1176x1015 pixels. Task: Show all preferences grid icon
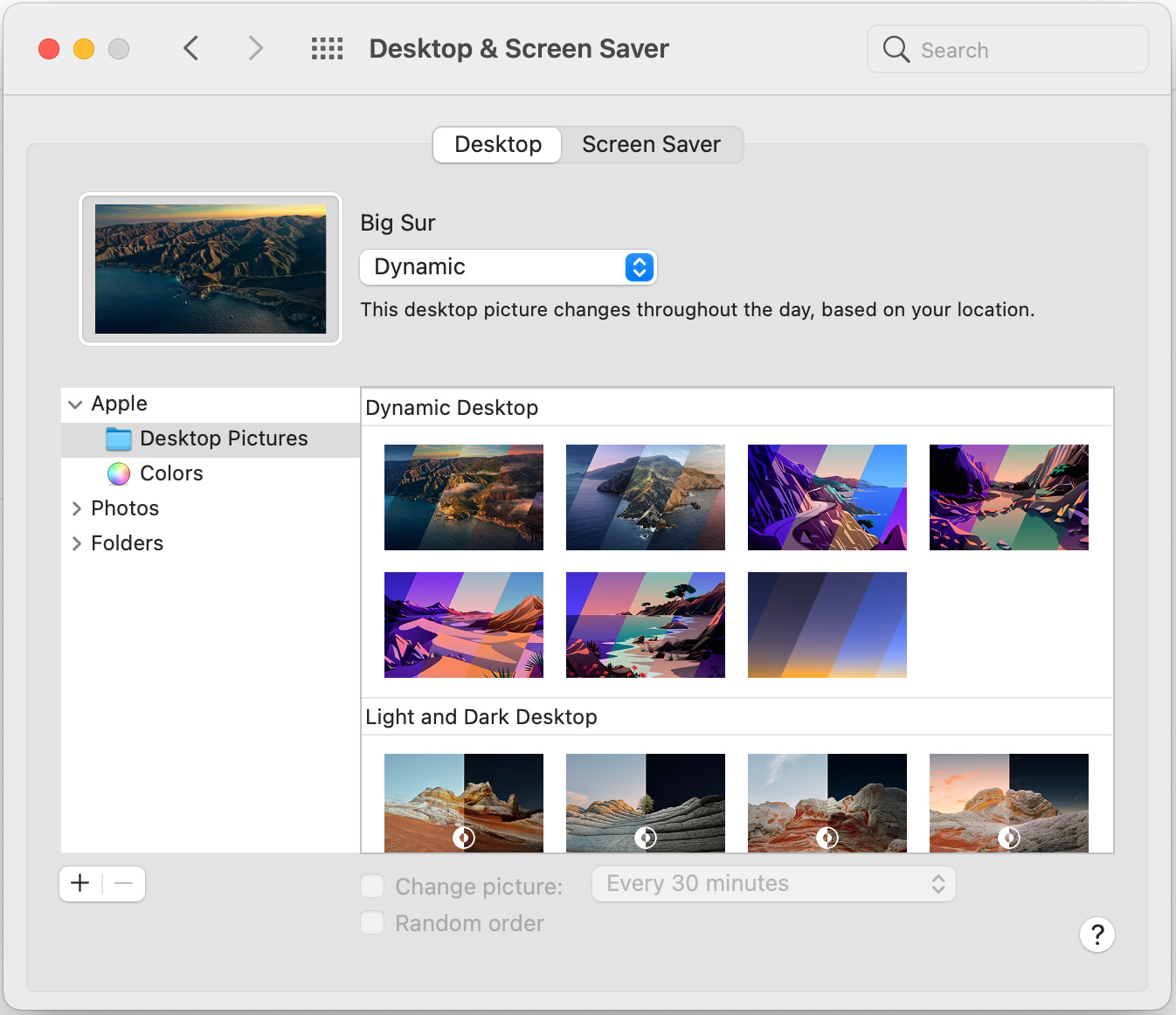(x=328, y=48)
